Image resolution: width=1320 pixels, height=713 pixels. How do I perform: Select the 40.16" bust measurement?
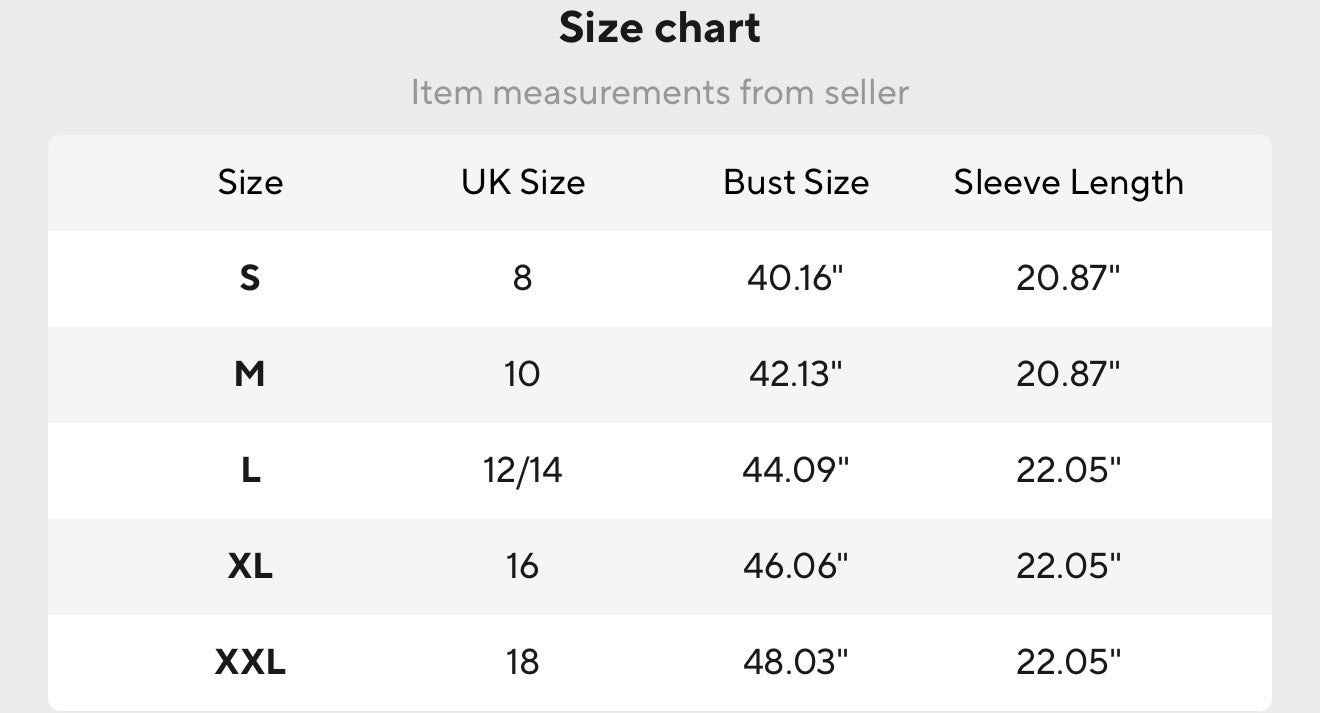pyautogui.click(x=796, y=278)
